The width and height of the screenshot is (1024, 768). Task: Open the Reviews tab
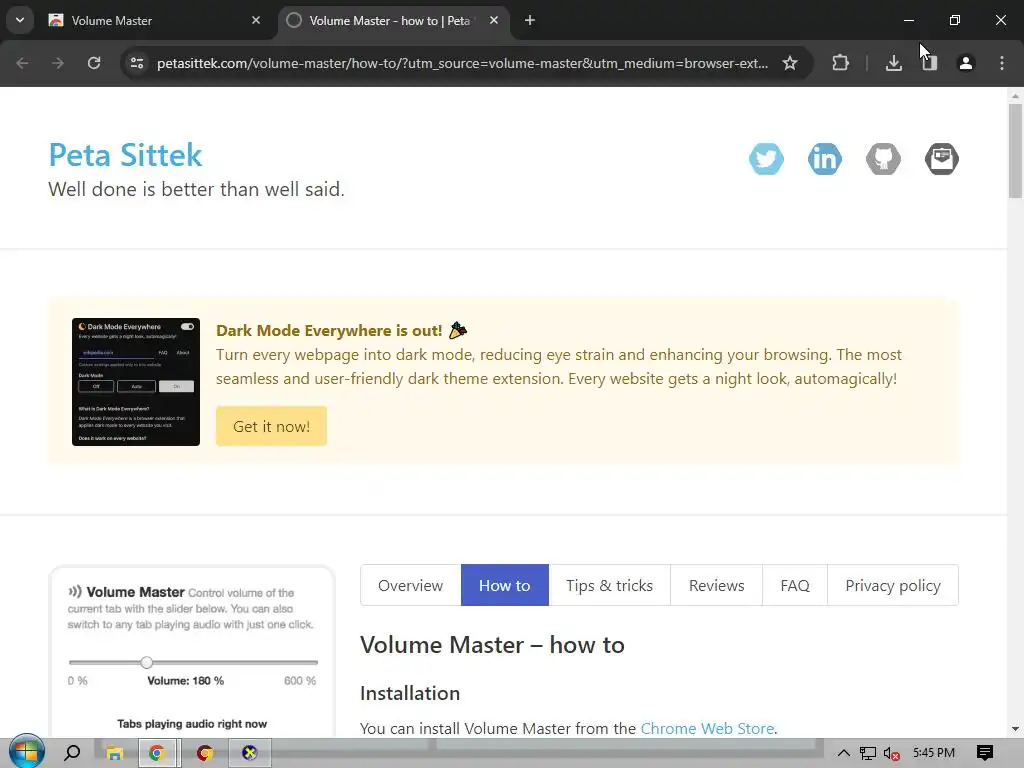[716, 585]
